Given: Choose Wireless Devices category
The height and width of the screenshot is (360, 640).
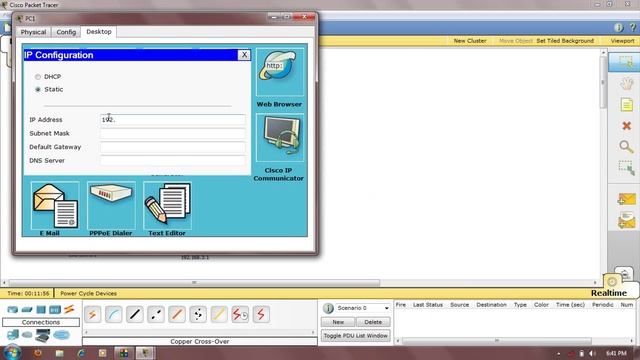Looking at the screenshot, I should (55, 310).
